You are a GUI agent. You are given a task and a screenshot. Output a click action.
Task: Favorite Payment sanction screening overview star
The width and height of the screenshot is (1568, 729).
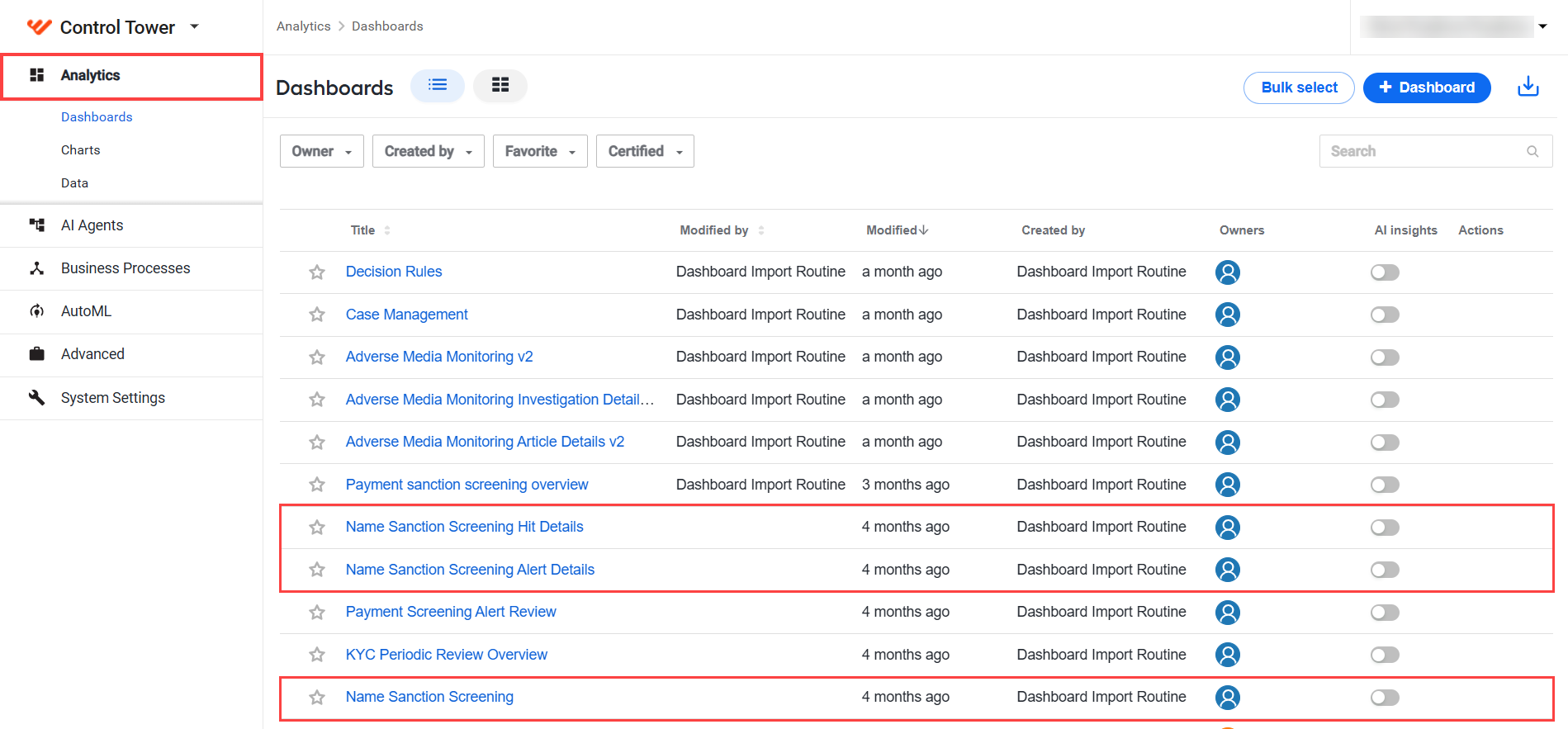(317, 485)
